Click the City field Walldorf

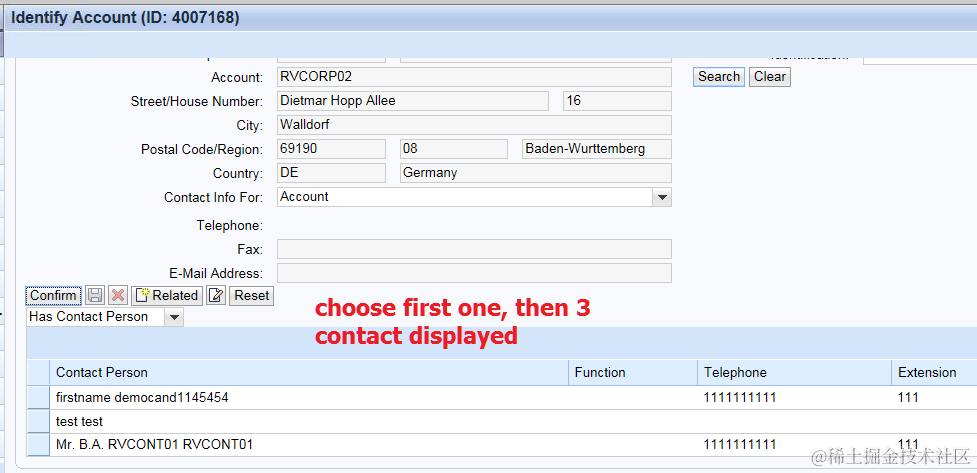(x=474, y=125)
